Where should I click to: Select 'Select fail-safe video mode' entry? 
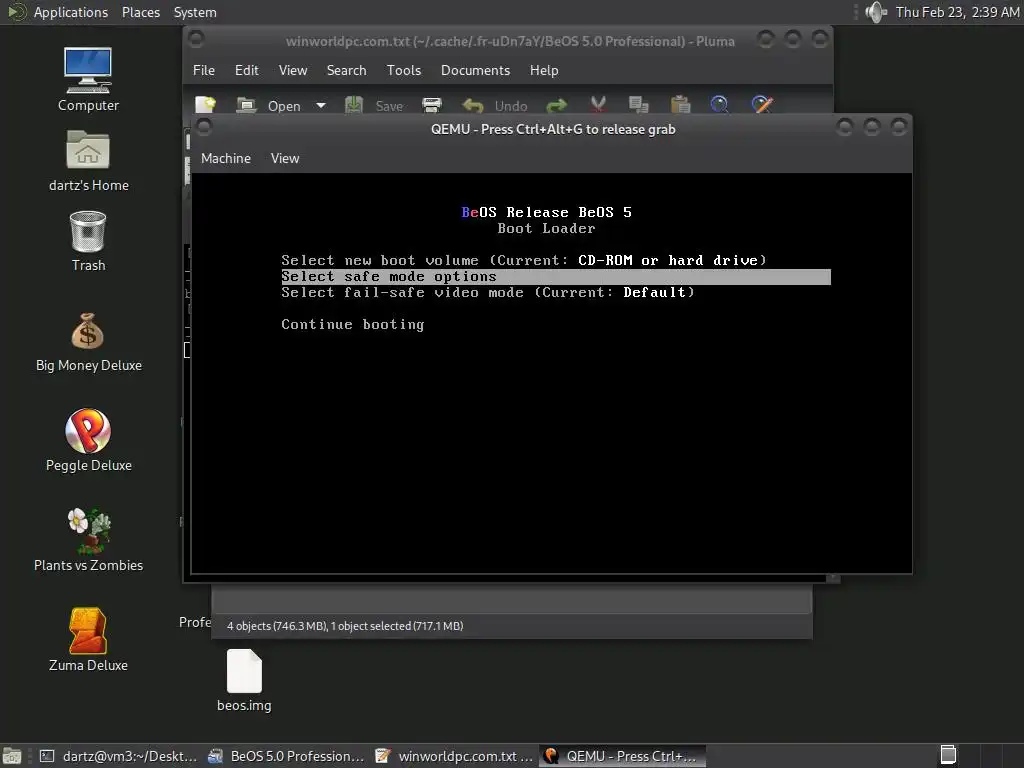488,293
